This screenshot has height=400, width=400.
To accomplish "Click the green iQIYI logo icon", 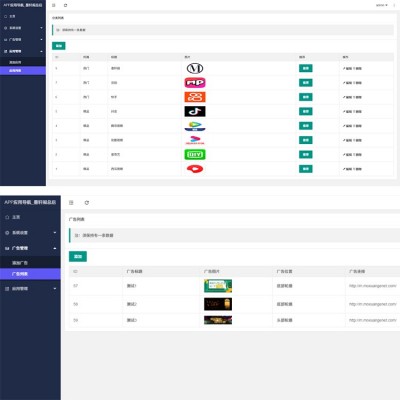I will click(195, 154).
